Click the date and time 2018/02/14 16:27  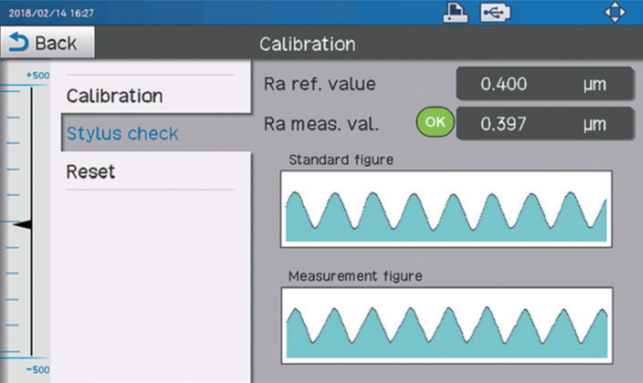[x=51, y=13]
